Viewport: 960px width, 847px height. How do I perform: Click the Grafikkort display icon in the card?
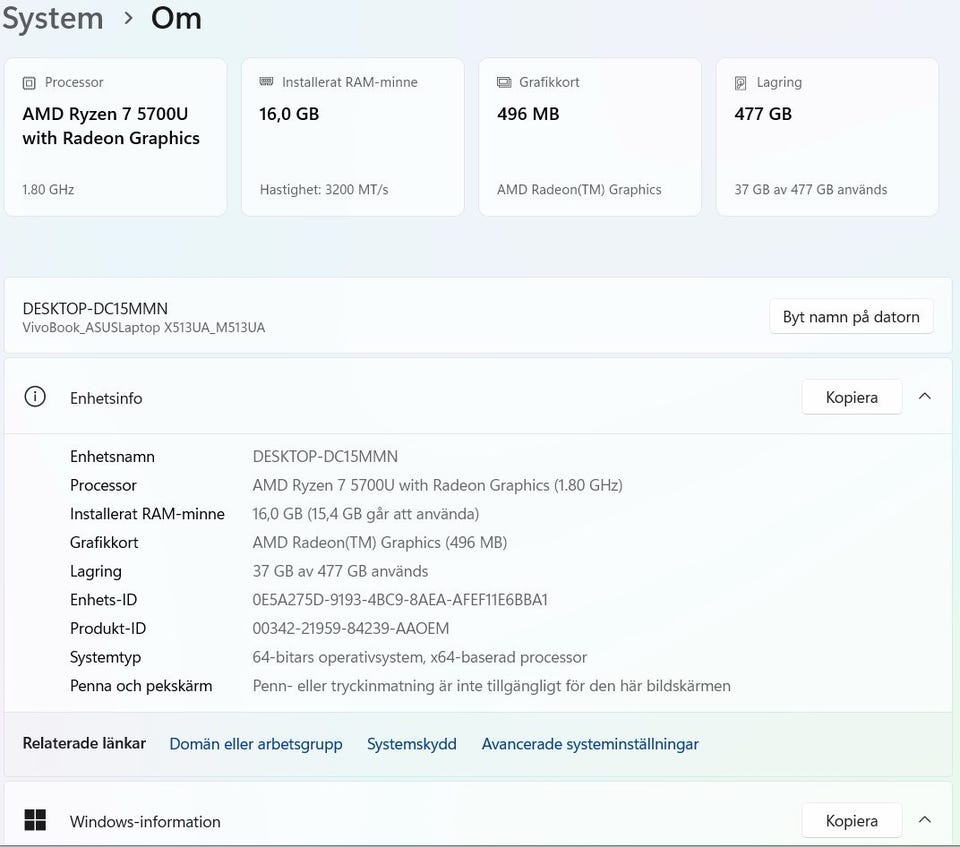click(504, 82)
